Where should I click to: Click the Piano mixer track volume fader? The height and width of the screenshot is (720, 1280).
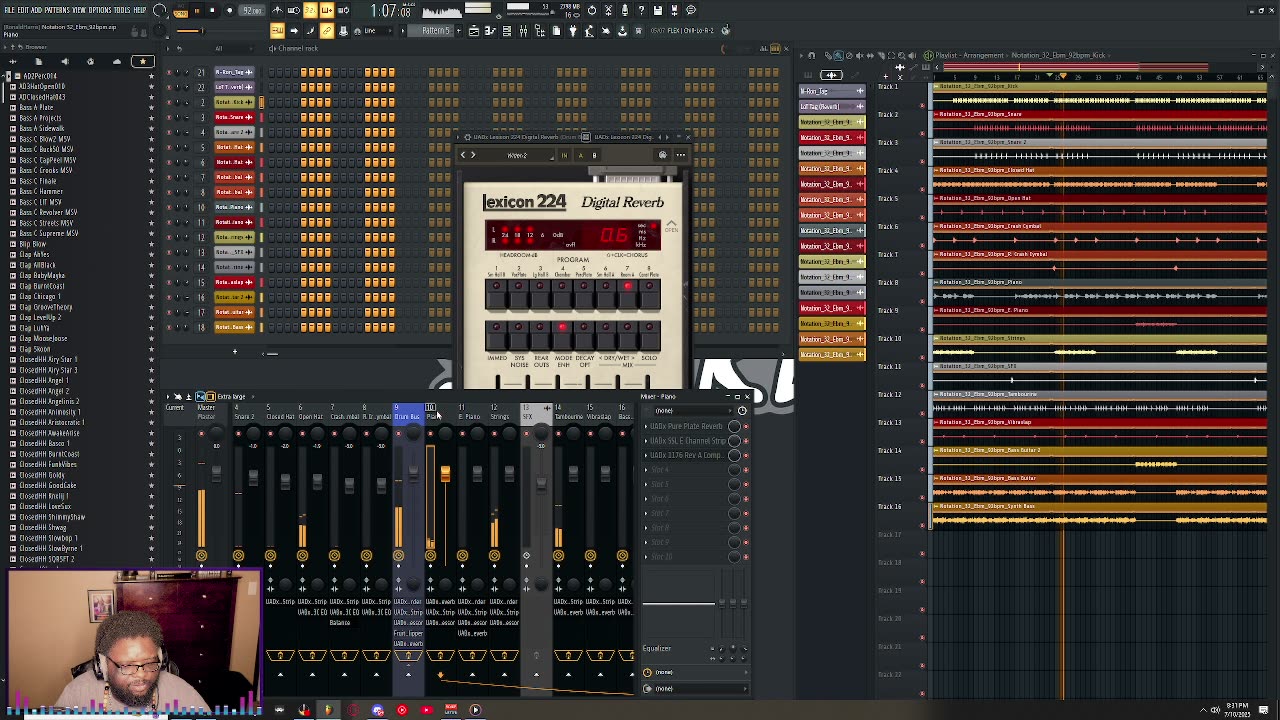(445, 473)
